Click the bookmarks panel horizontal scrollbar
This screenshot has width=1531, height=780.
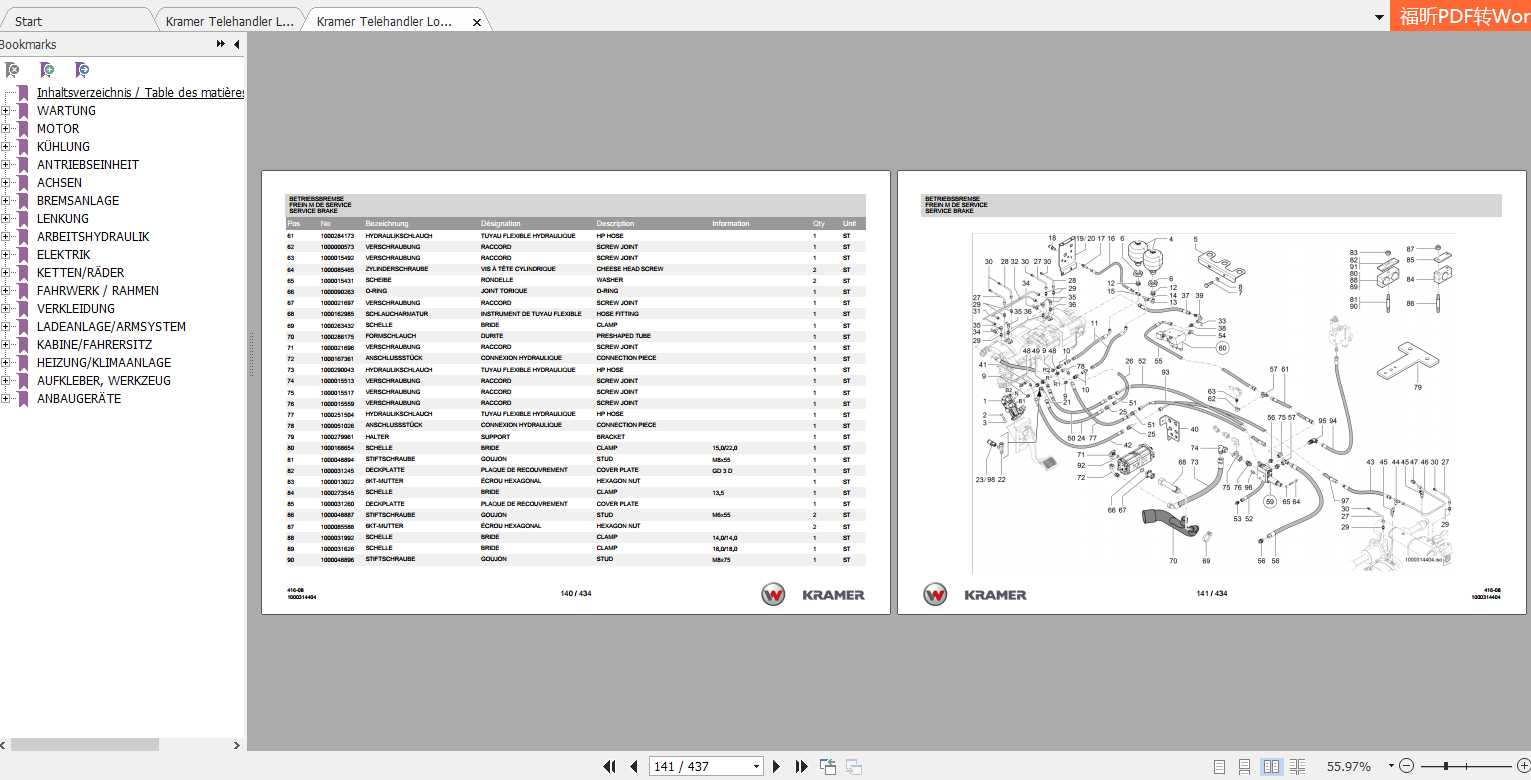[x=84, y=744]
